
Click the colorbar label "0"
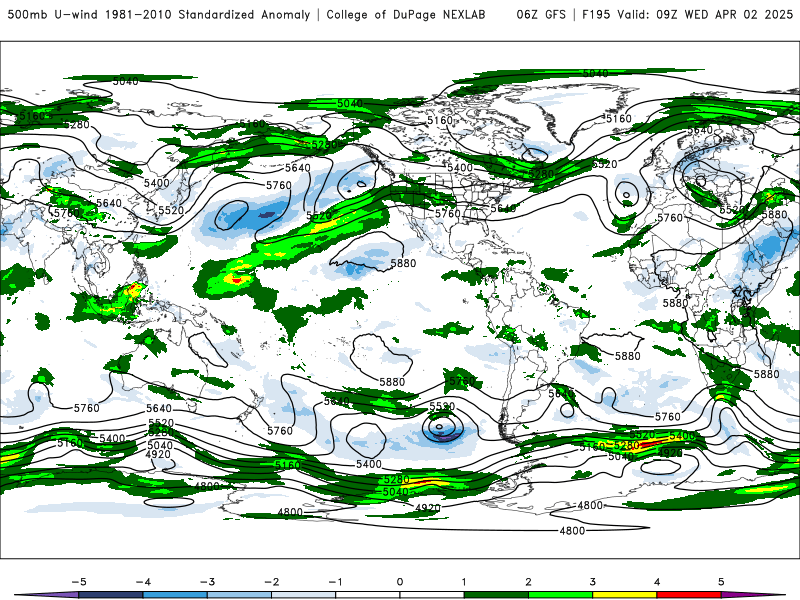[400, 582]
